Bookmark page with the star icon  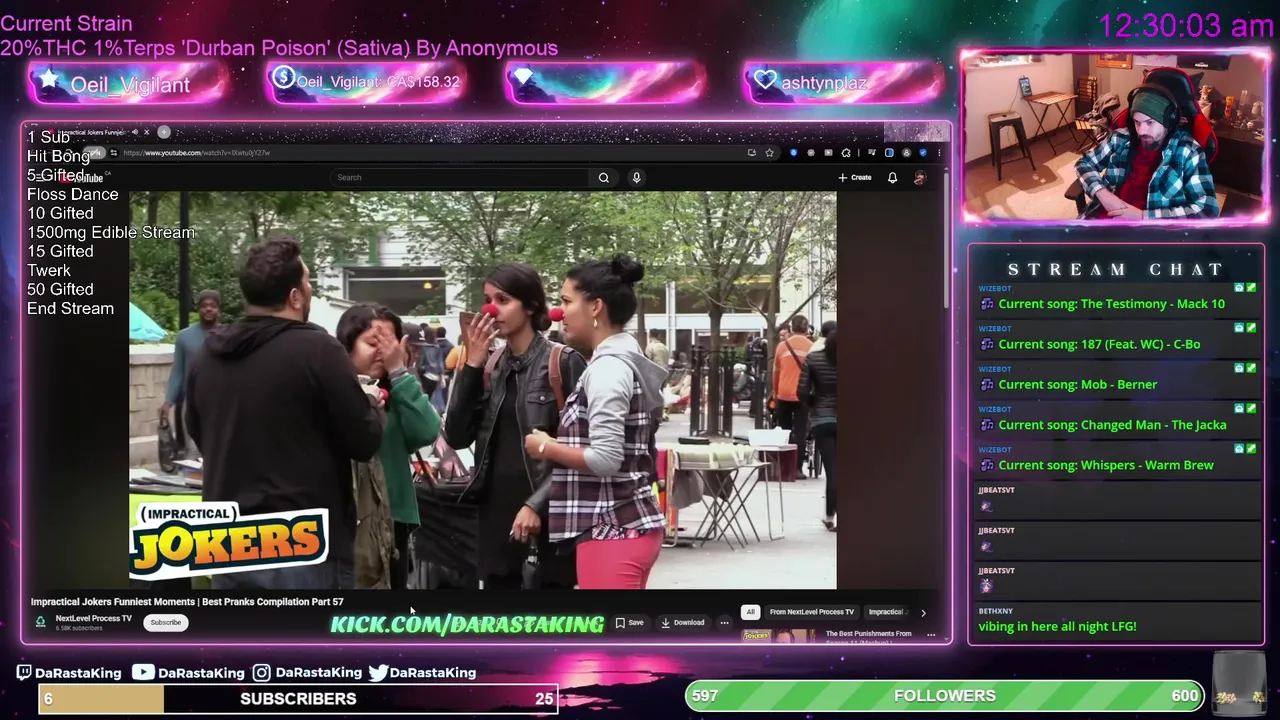click(769, 153)
